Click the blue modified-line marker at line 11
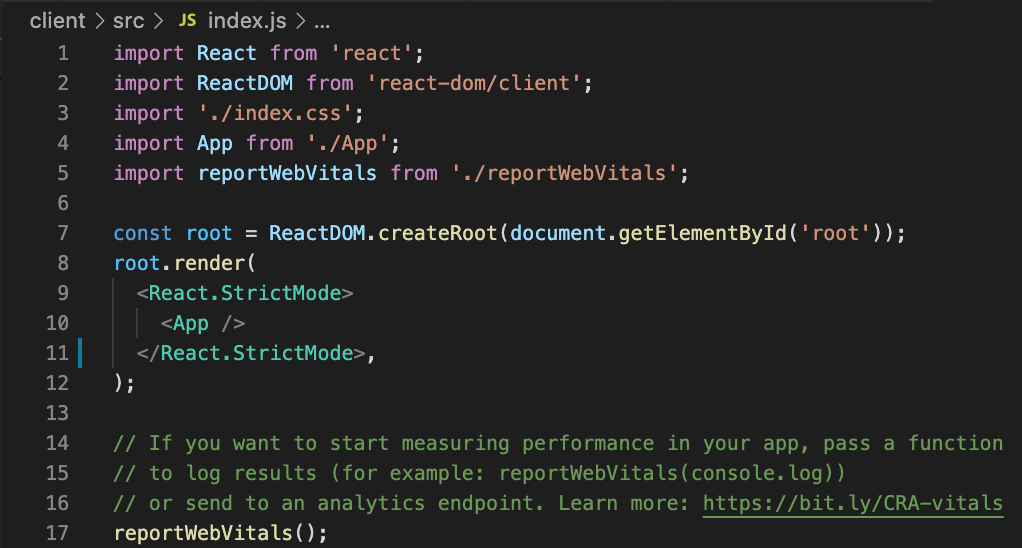 coord(80,353)
